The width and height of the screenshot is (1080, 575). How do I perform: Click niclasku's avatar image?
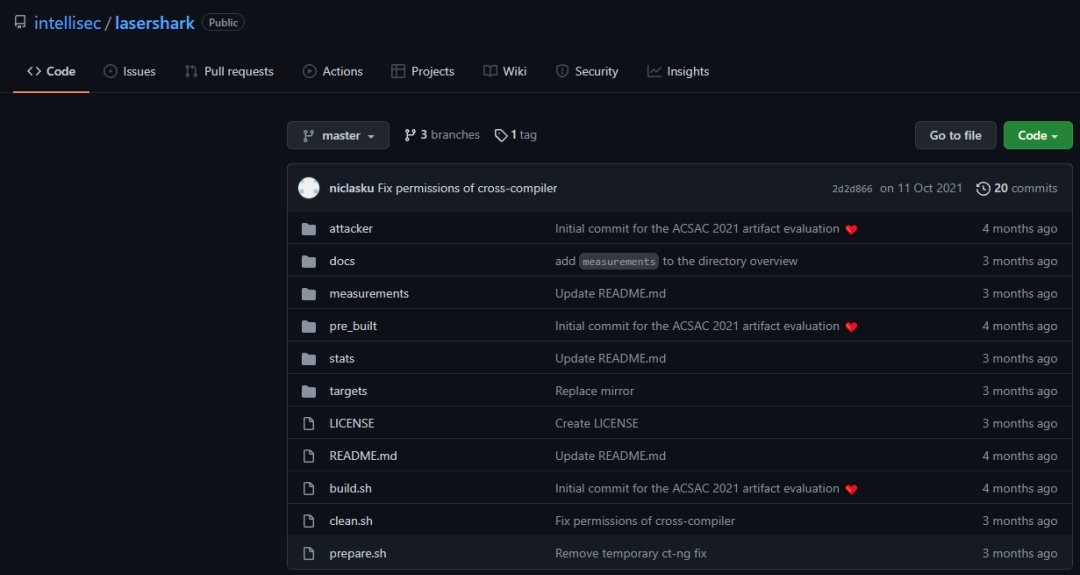point(309,188)
